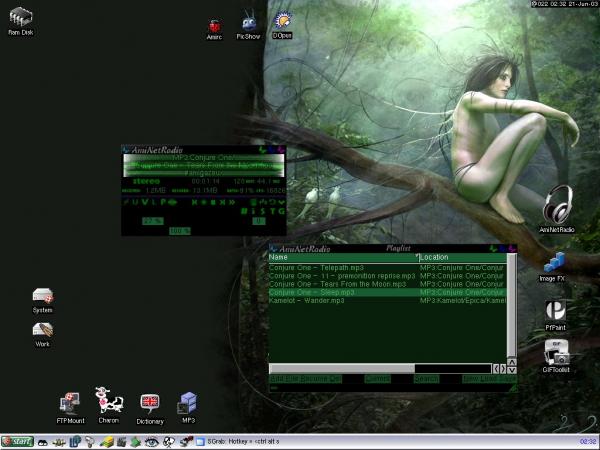Open the MP3 folder icon
Image resolution: width=600 pixels, height=450 pixels.
[188, 407]
